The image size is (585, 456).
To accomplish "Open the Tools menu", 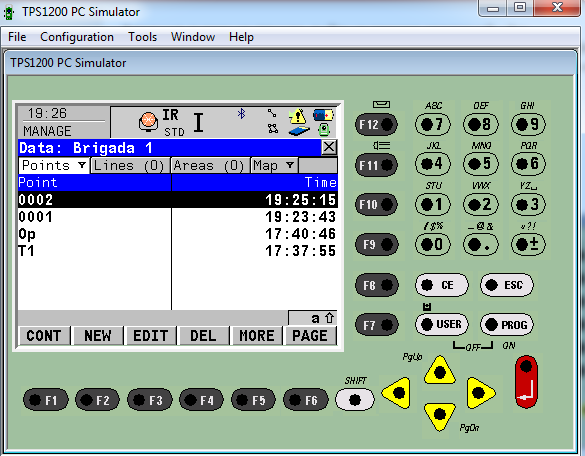I will coord(143,37).
